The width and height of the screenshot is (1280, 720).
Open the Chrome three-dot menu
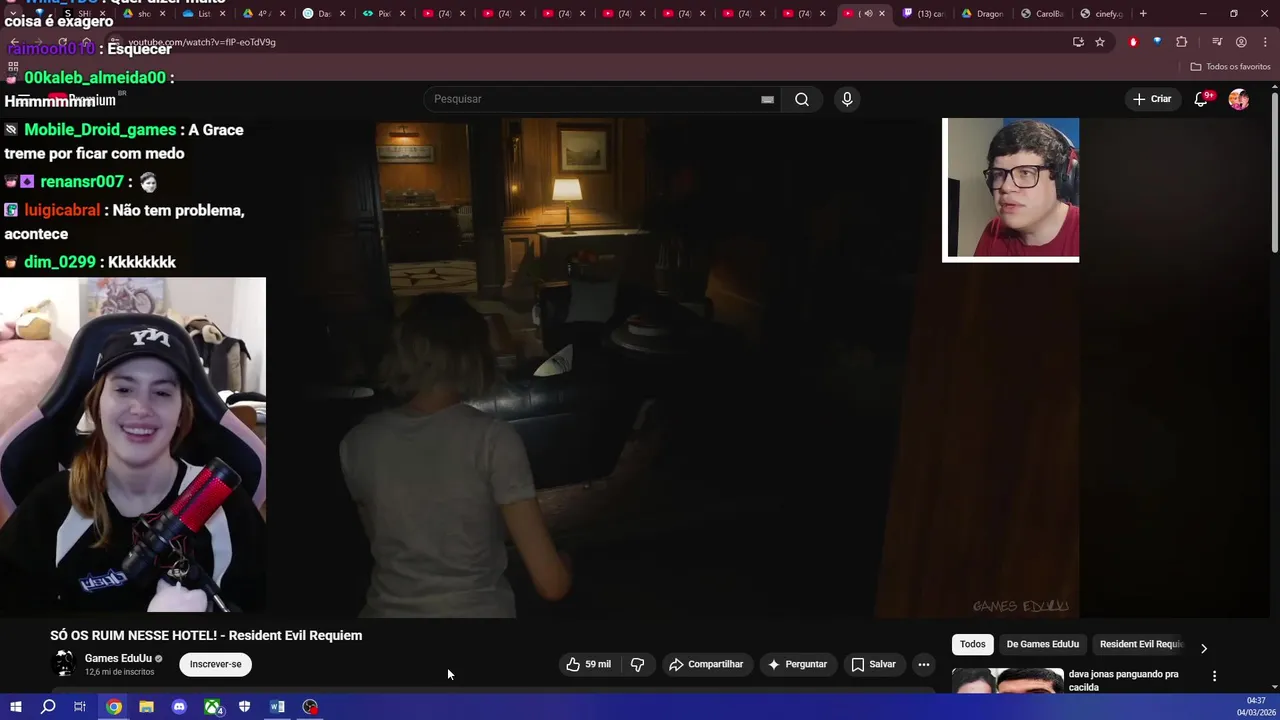click(x=1264, y=42)
